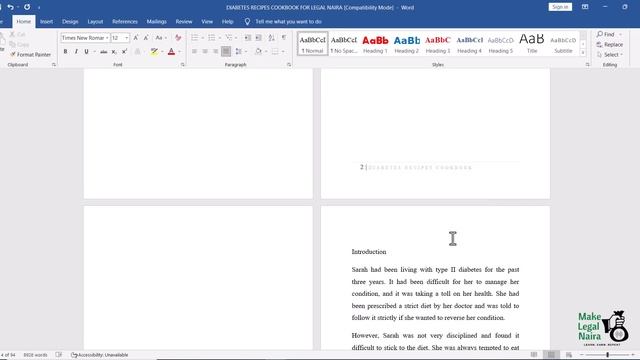Click the Line and Paragraph Spacing icon

[239, 51]
